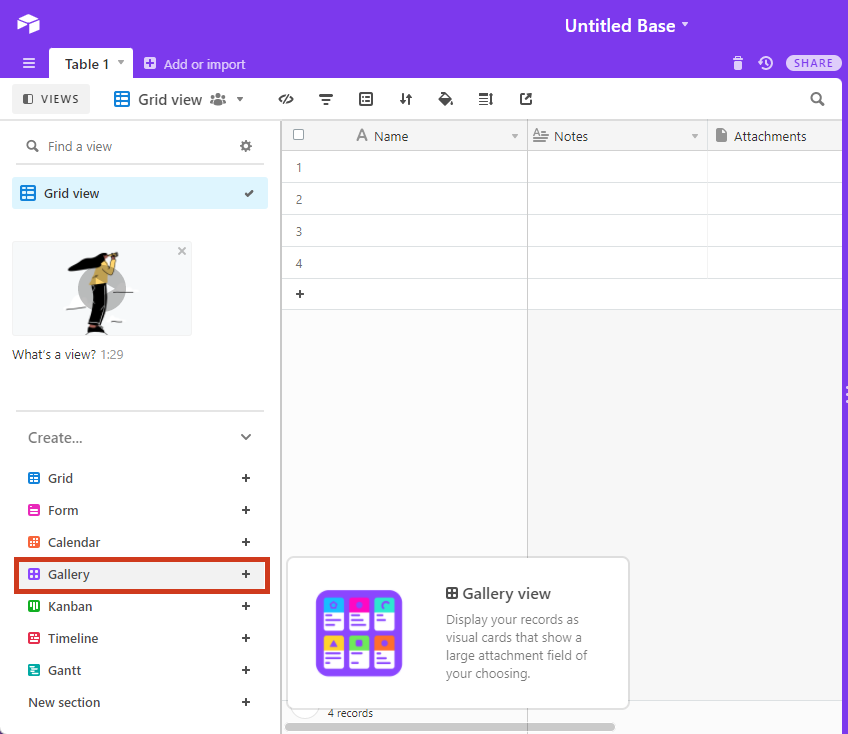Click the SHARE button

[x=813, y=63]
